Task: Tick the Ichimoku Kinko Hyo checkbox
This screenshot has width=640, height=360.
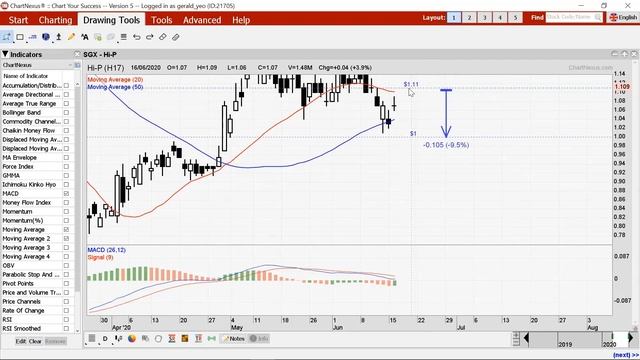Action: tap(66, 184)
